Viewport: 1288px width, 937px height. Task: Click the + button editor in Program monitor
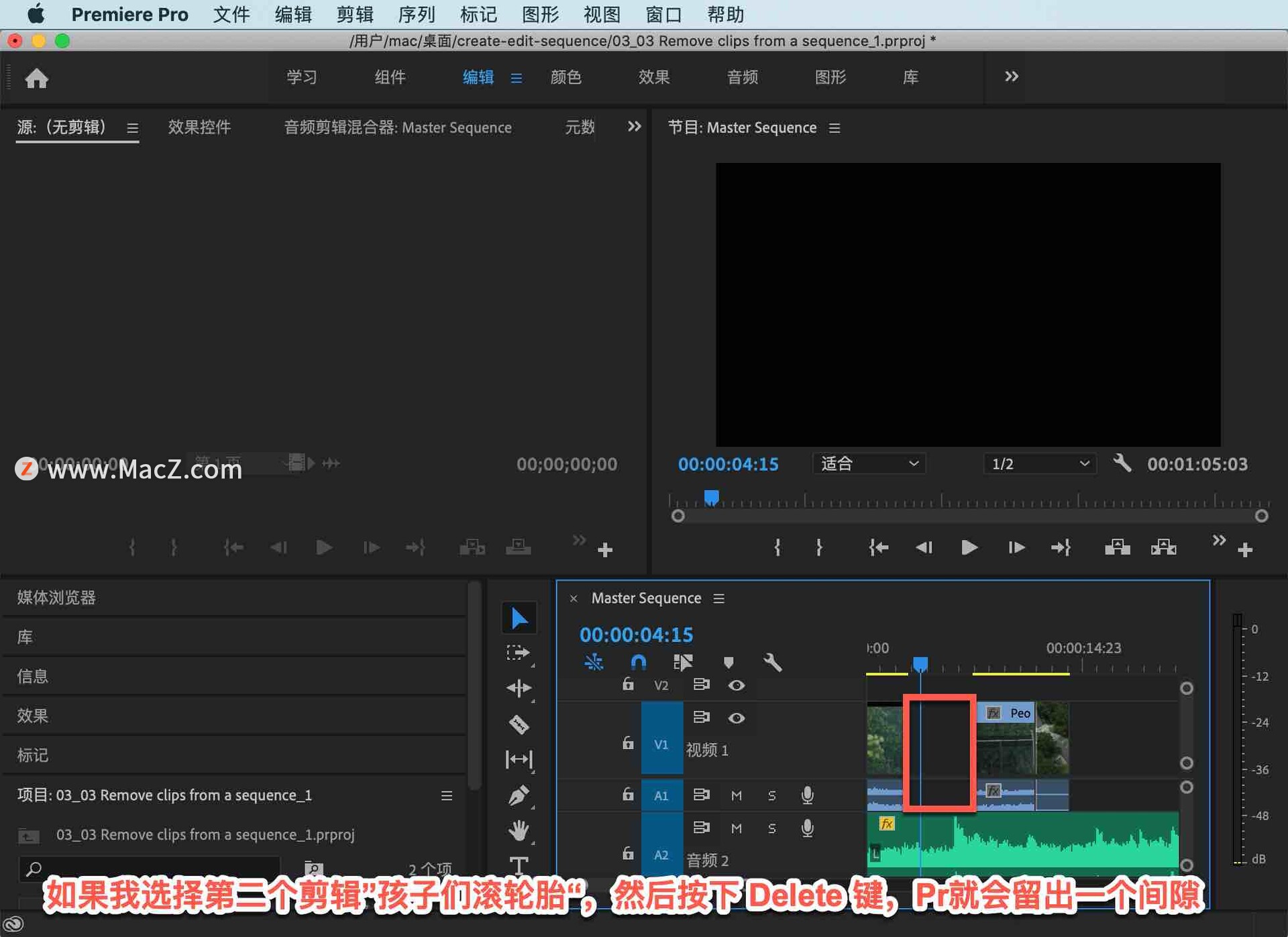(x=1244, y=549)
